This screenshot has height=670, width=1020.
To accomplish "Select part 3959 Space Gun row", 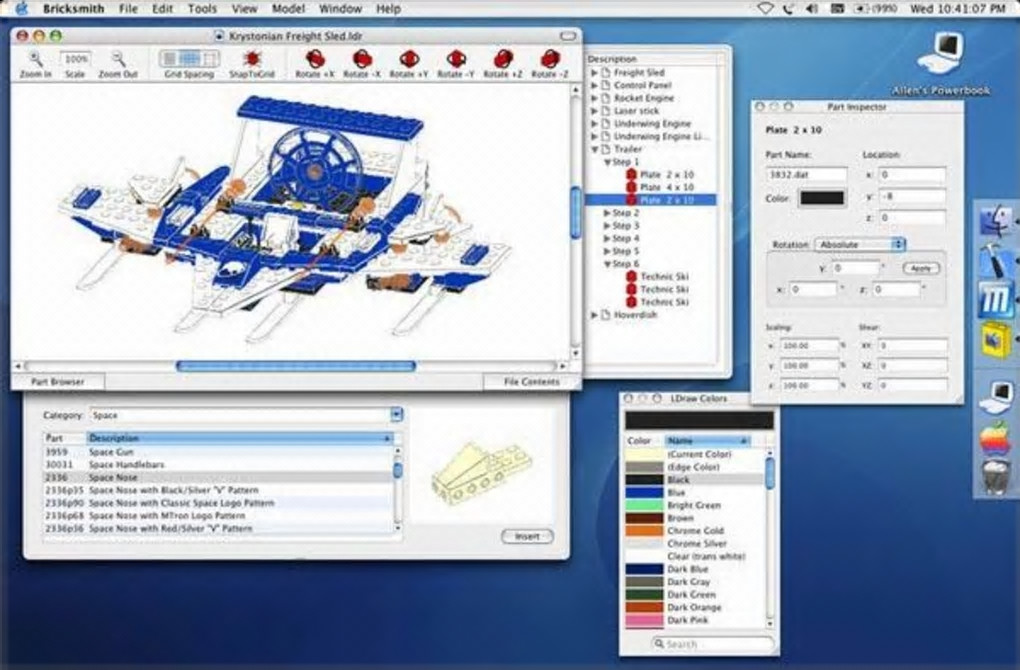I will click(219, 452).
